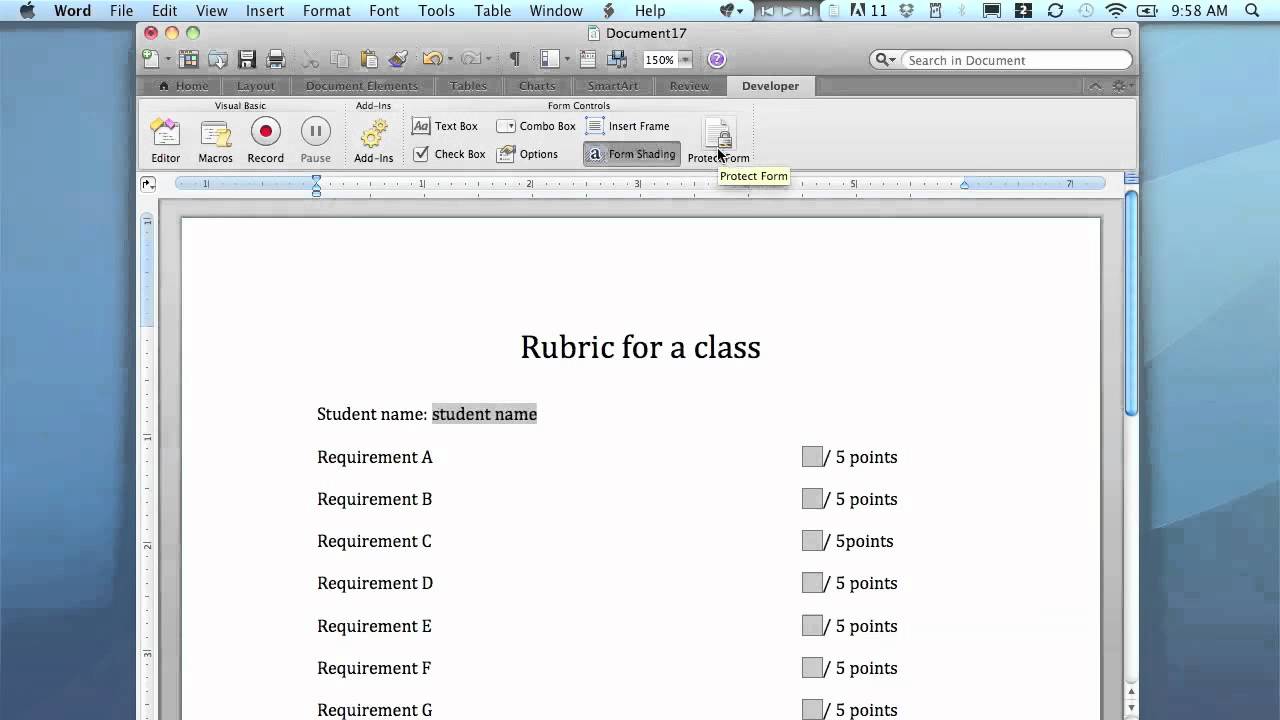Create a new blank document

tap(150, 59)
